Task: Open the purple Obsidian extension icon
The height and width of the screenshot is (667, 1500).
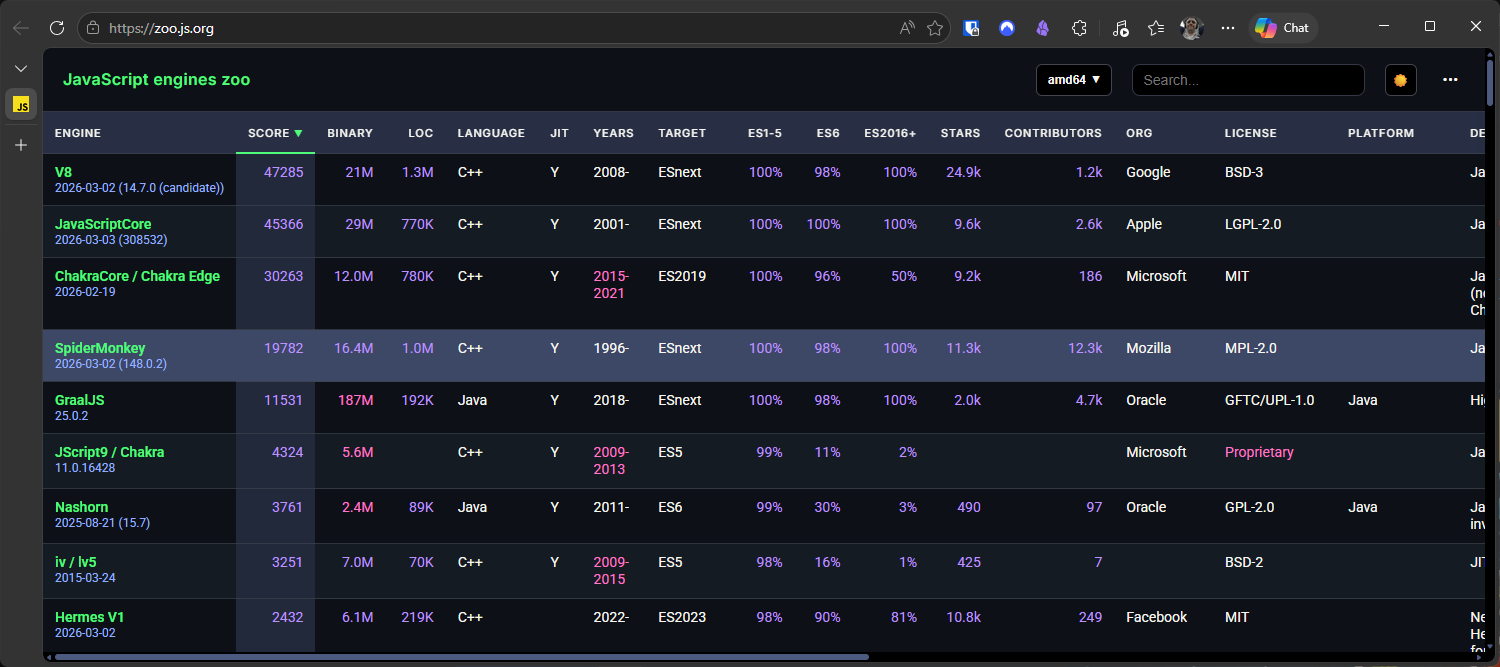Action: [x=1042, y=28]
